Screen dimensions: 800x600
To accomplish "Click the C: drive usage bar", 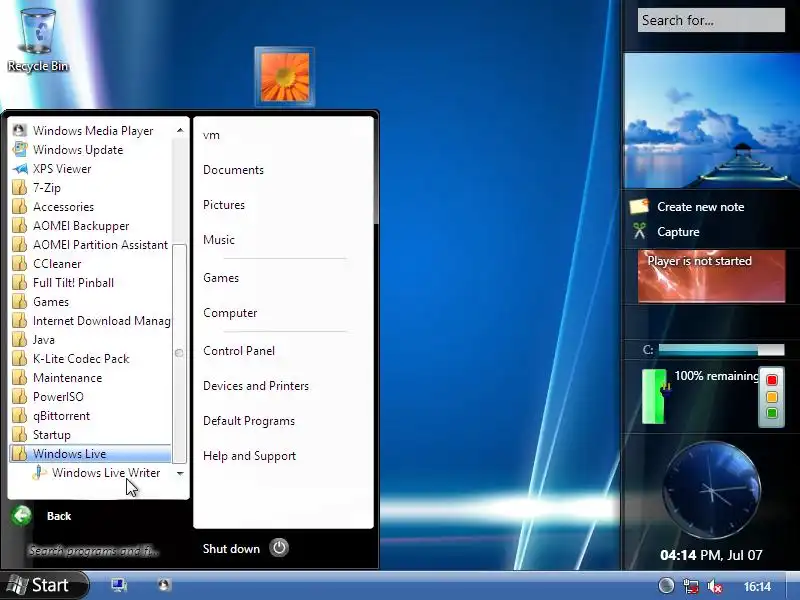I will pos(721,349).
